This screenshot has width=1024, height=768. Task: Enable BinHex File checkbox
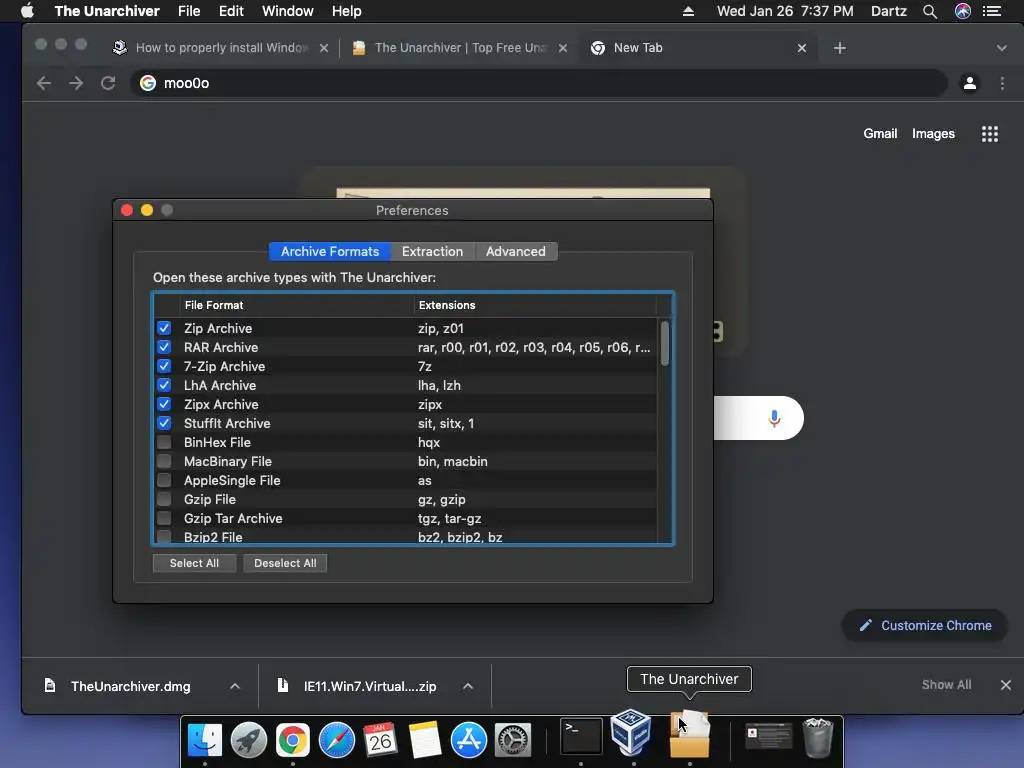point(164,442)
